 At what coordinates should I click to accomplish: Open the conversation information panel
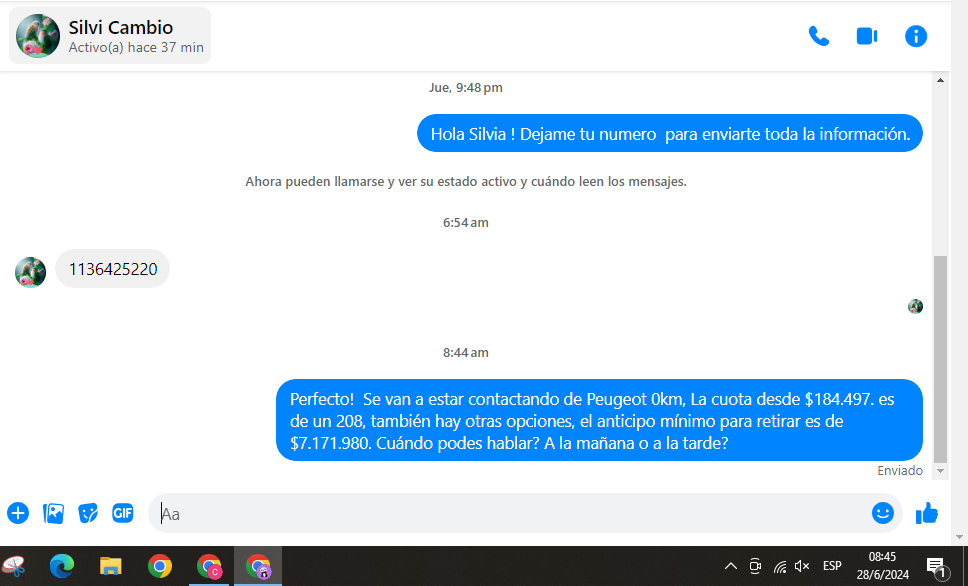coord(915,36)
